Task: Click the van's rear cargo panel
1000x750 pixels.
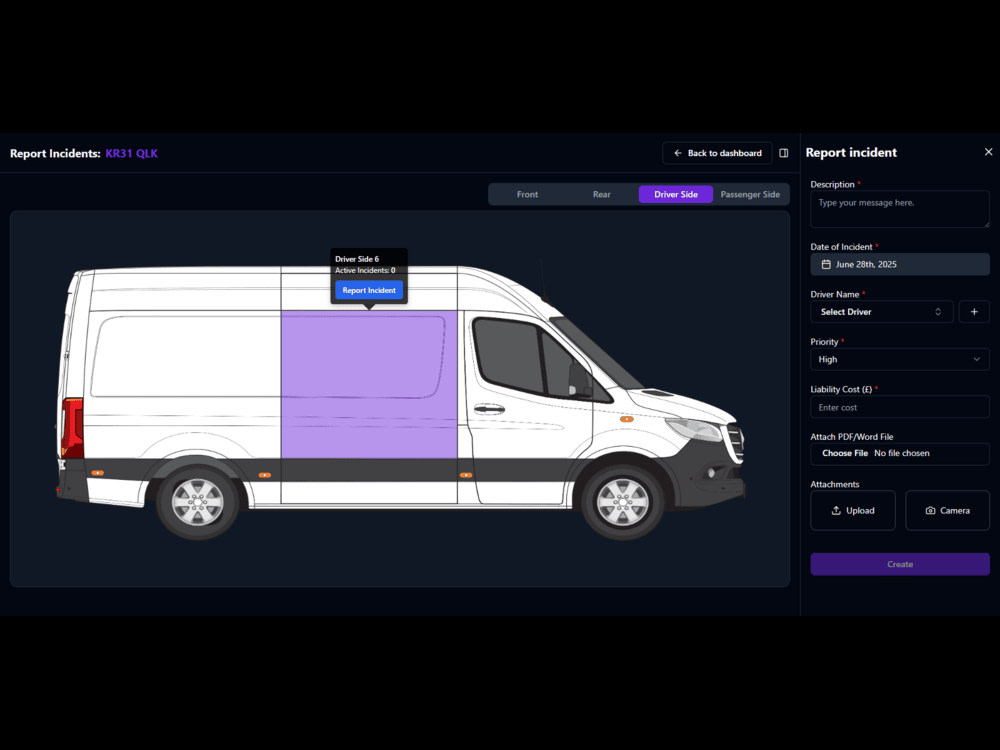Action: tap(183, 383)
